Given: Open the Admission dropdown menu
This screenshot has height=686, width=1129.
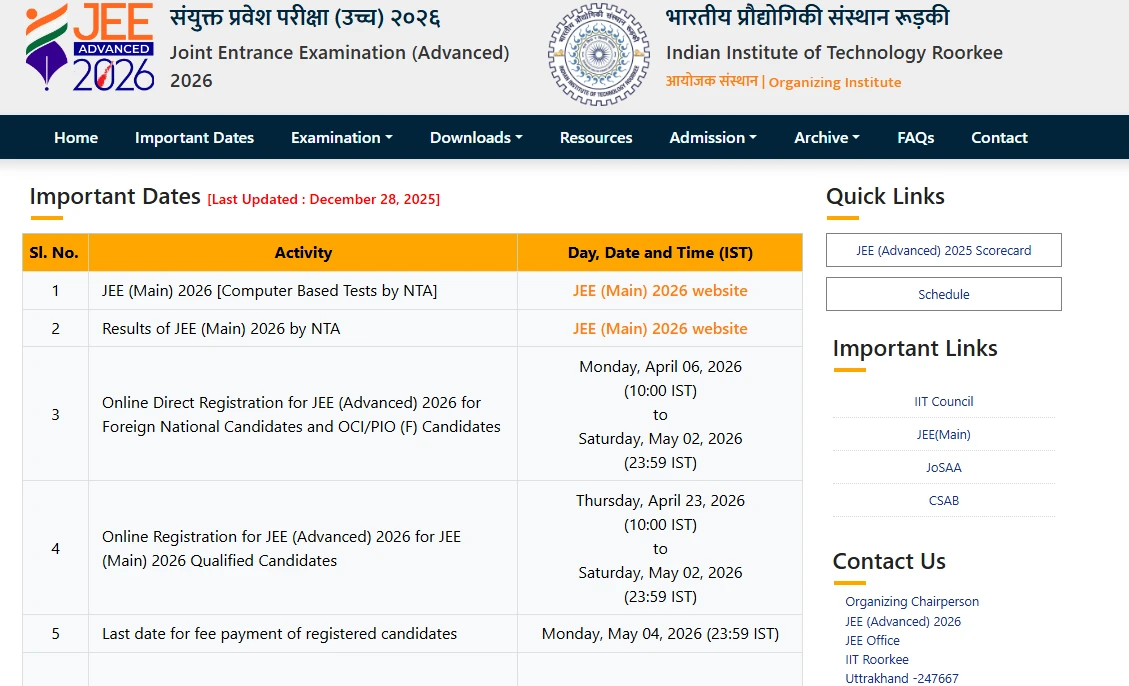Looking at the screenshot, I should (712, 137).
